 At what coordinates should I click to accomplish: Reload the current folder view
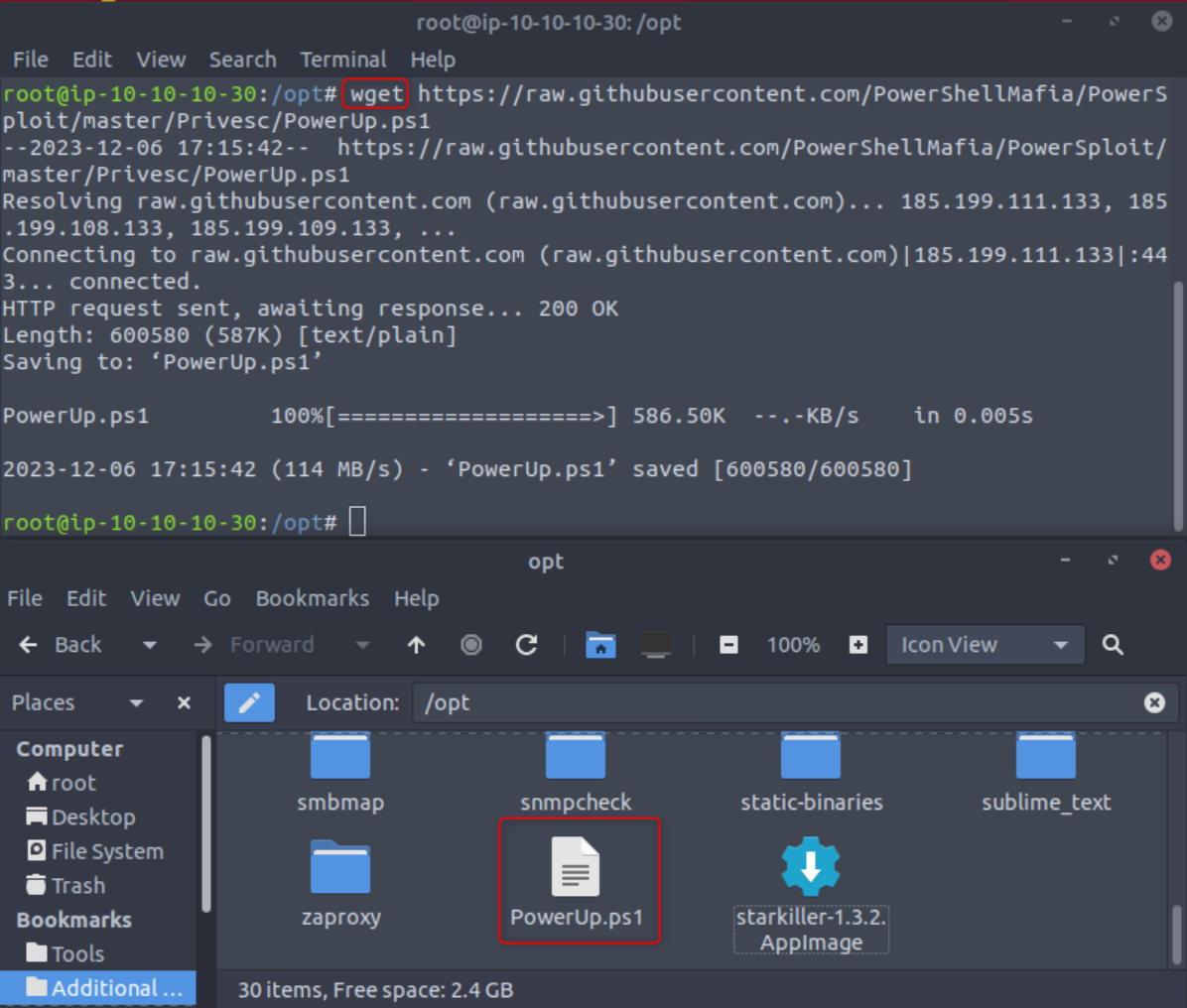click(526, 645)
